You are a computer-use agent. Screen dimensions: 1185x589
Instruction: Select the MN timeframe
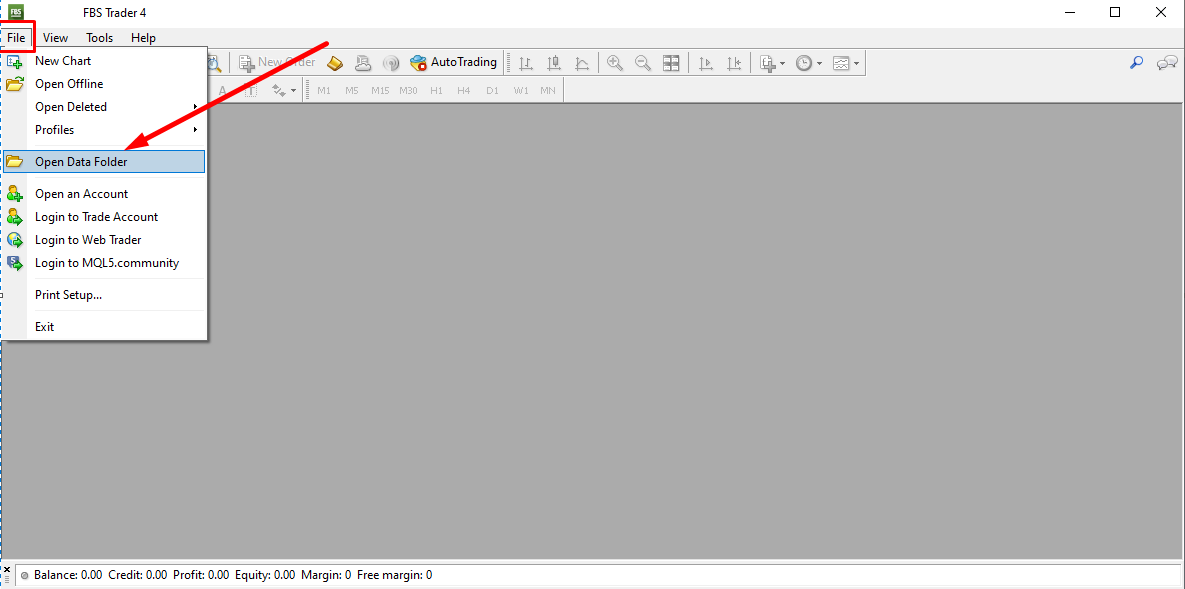tap(548, 91)
